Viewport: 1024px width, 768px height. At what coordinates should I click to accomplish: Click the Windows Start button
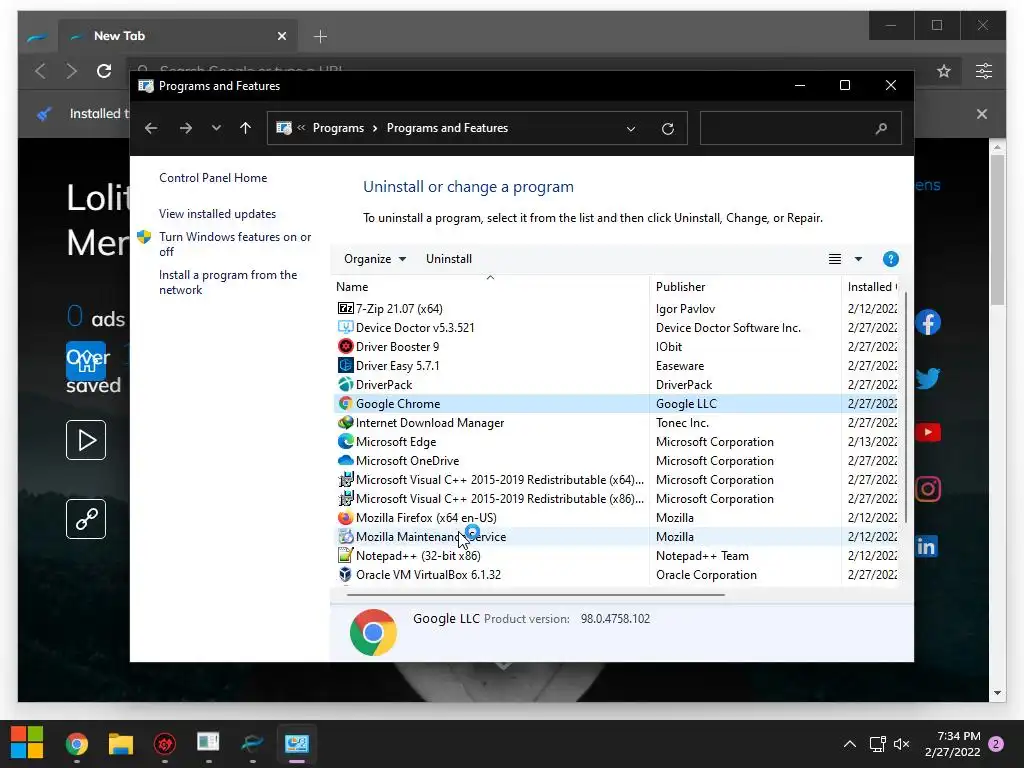(x=27, y=743)
